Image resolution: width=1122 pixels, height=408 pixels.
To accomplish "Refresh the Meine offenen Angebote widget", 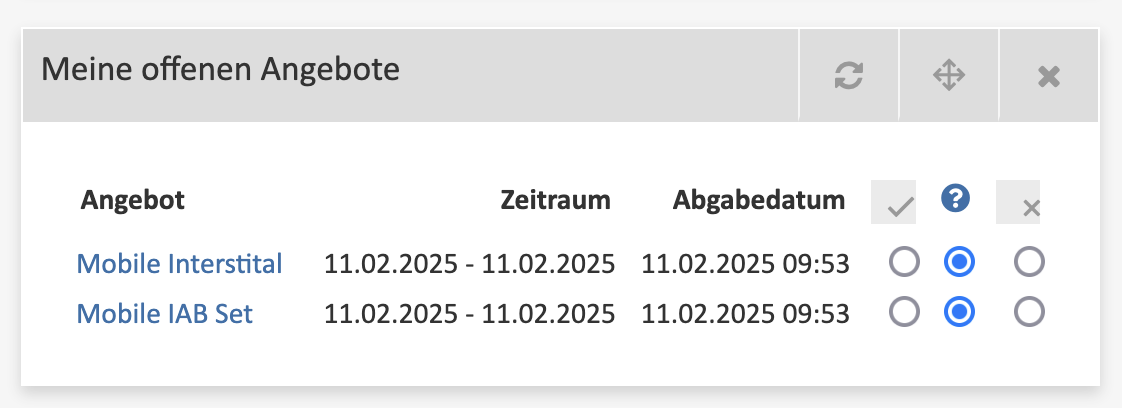I will tap(849, 75).
